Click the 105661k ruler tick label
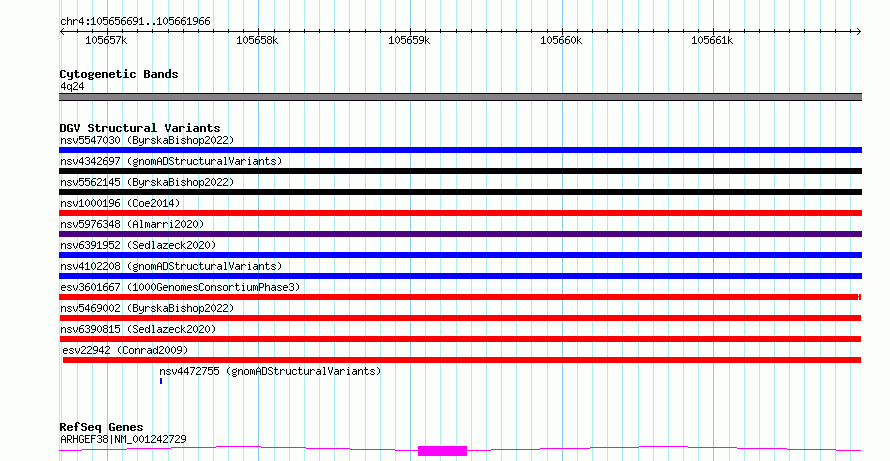This screenshot has height=461, width=890. click(x=712, y=40)
